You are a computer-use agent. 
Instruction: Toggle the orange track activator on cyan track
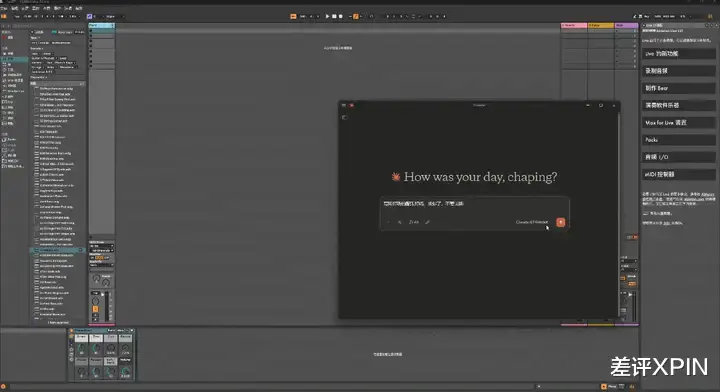point(96,309)
